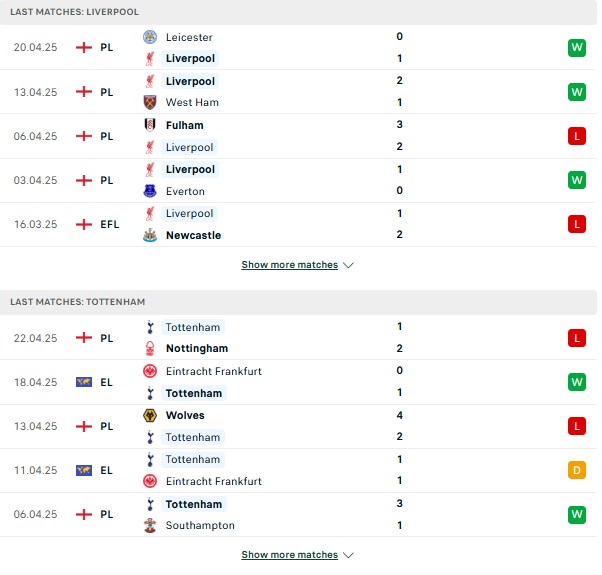
Task: Open the Liverpool vs Newcastle EFL match row
Action: [298, 225]
